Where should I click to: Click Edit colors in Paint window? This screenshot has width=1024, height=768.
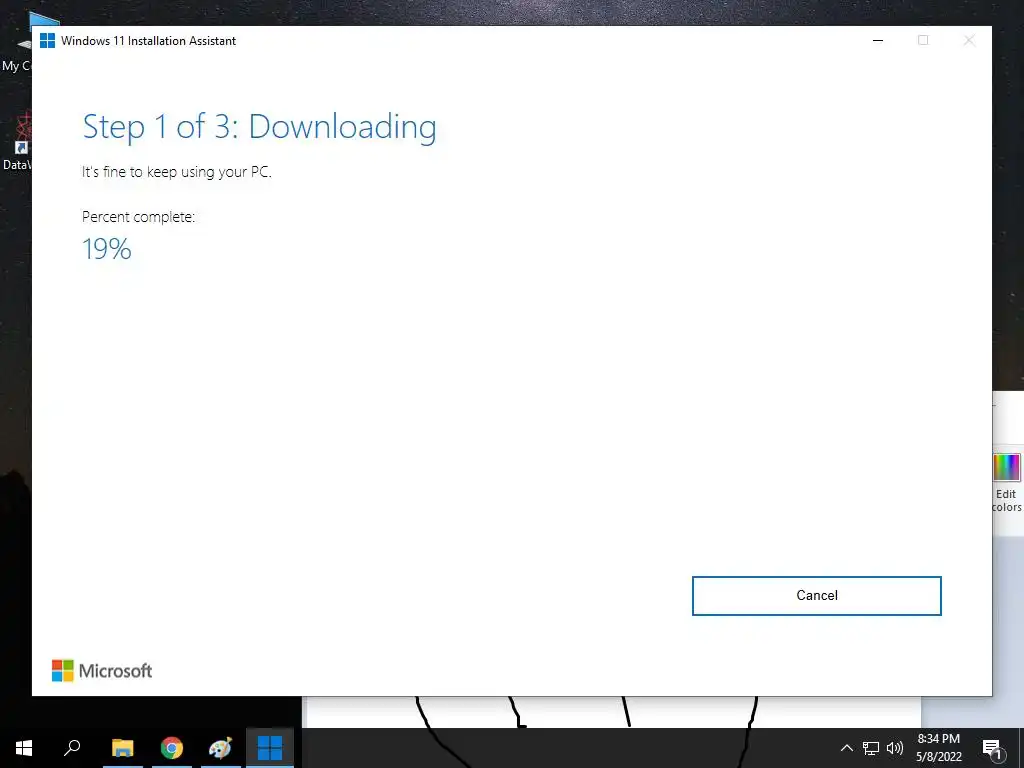(x=1006, y=482)
